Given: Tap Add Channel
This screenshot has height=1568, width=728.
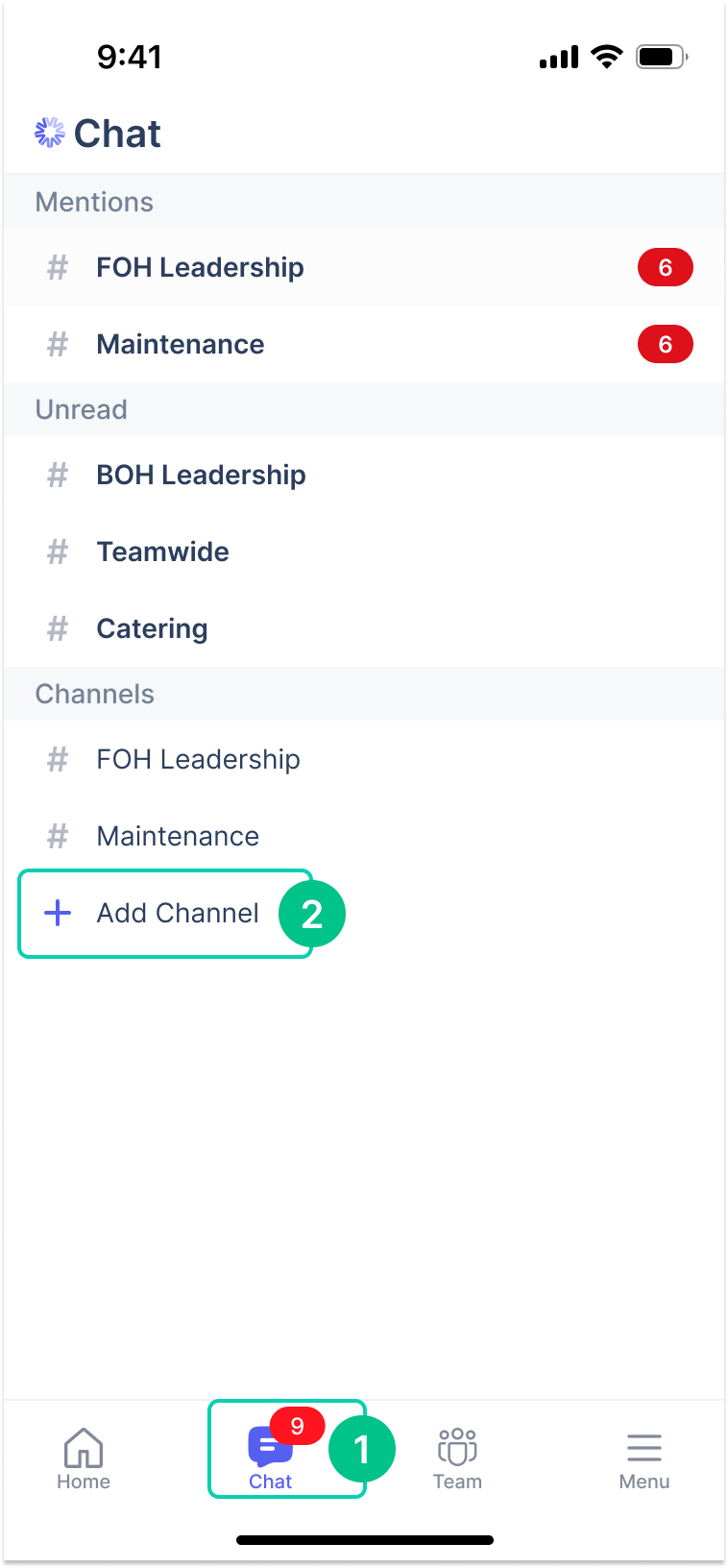Looking at the screenshot, I should pyautogui.click(x=178, y=914).
